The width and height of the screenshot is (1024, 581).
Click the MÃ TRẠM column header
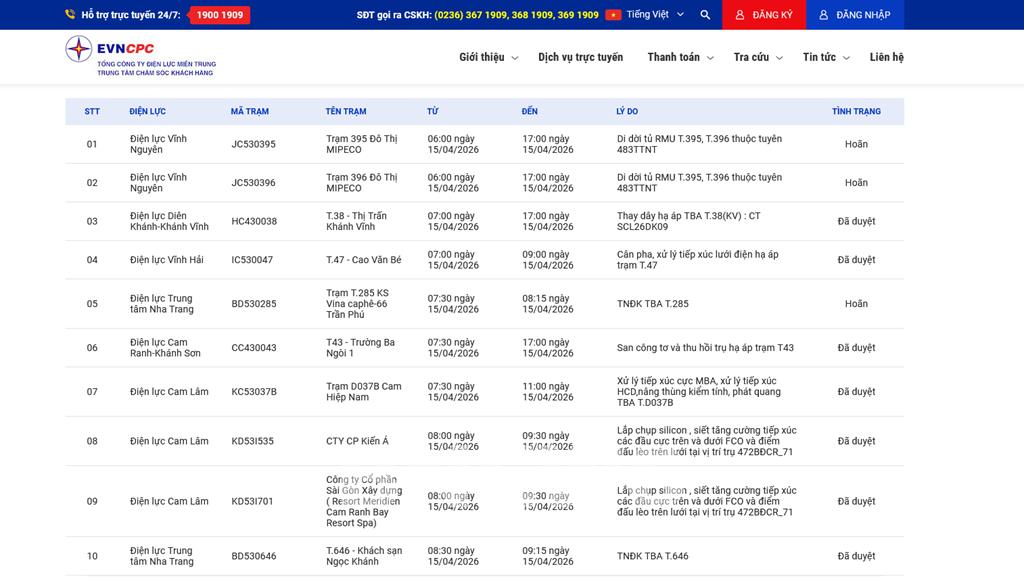[249, 111]
